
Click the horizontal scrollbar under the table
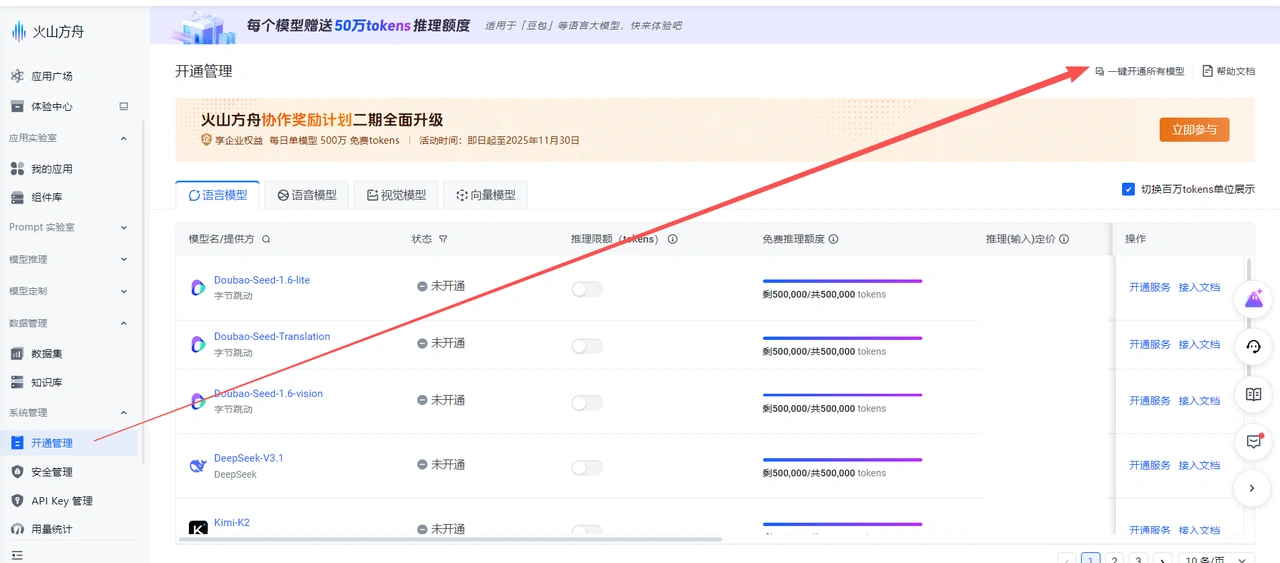coord(449,540)
